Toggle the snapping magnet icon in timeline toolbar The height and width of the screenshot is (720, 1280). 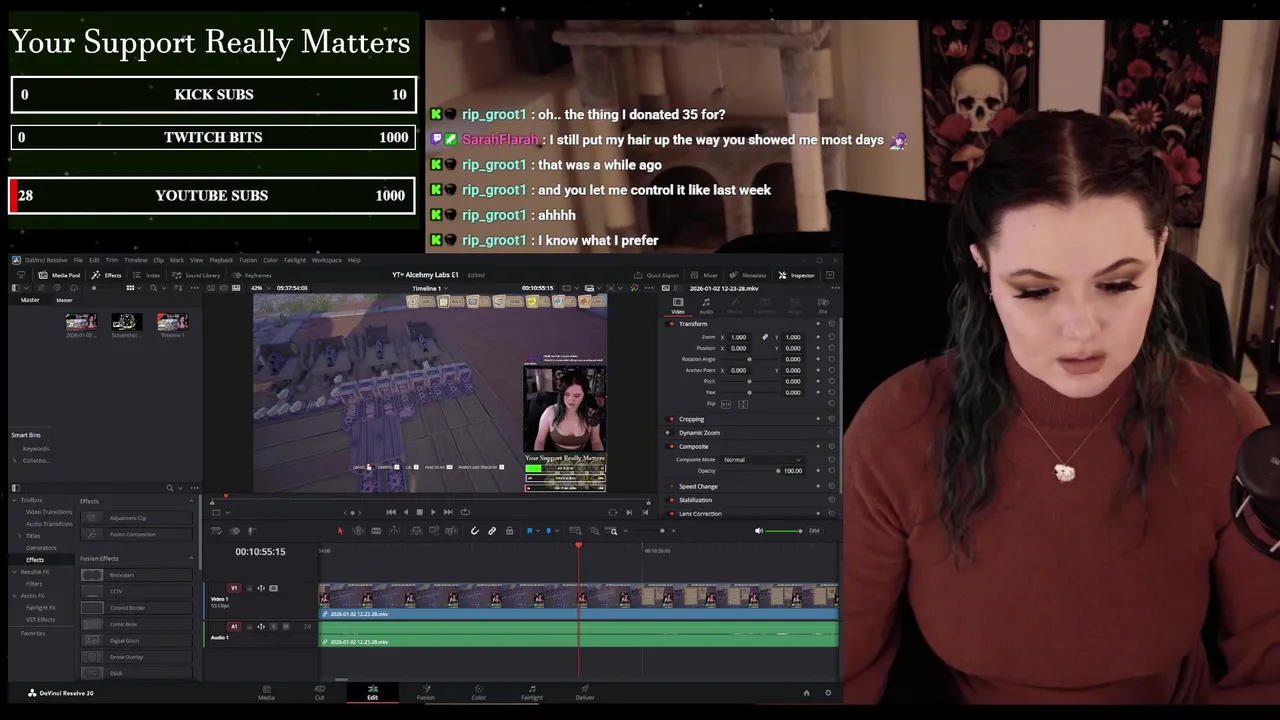pyautogui.click(x=475, y=531)
